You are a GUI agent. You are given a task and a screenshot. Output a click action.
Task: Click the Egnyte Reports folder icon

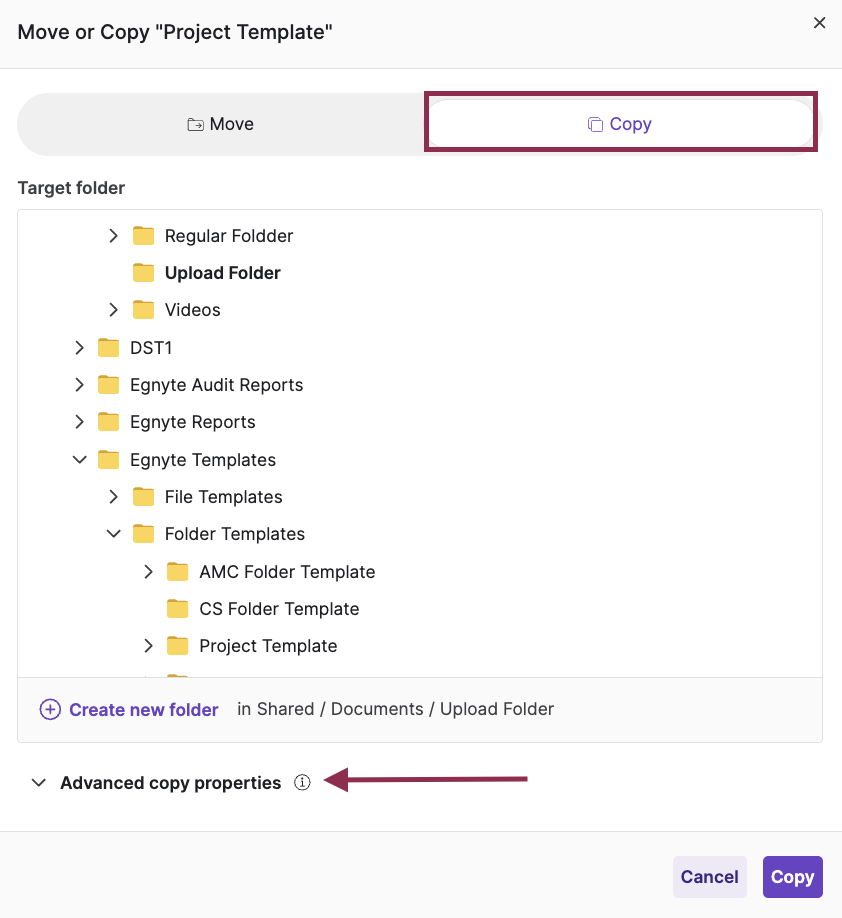point(108,421)
